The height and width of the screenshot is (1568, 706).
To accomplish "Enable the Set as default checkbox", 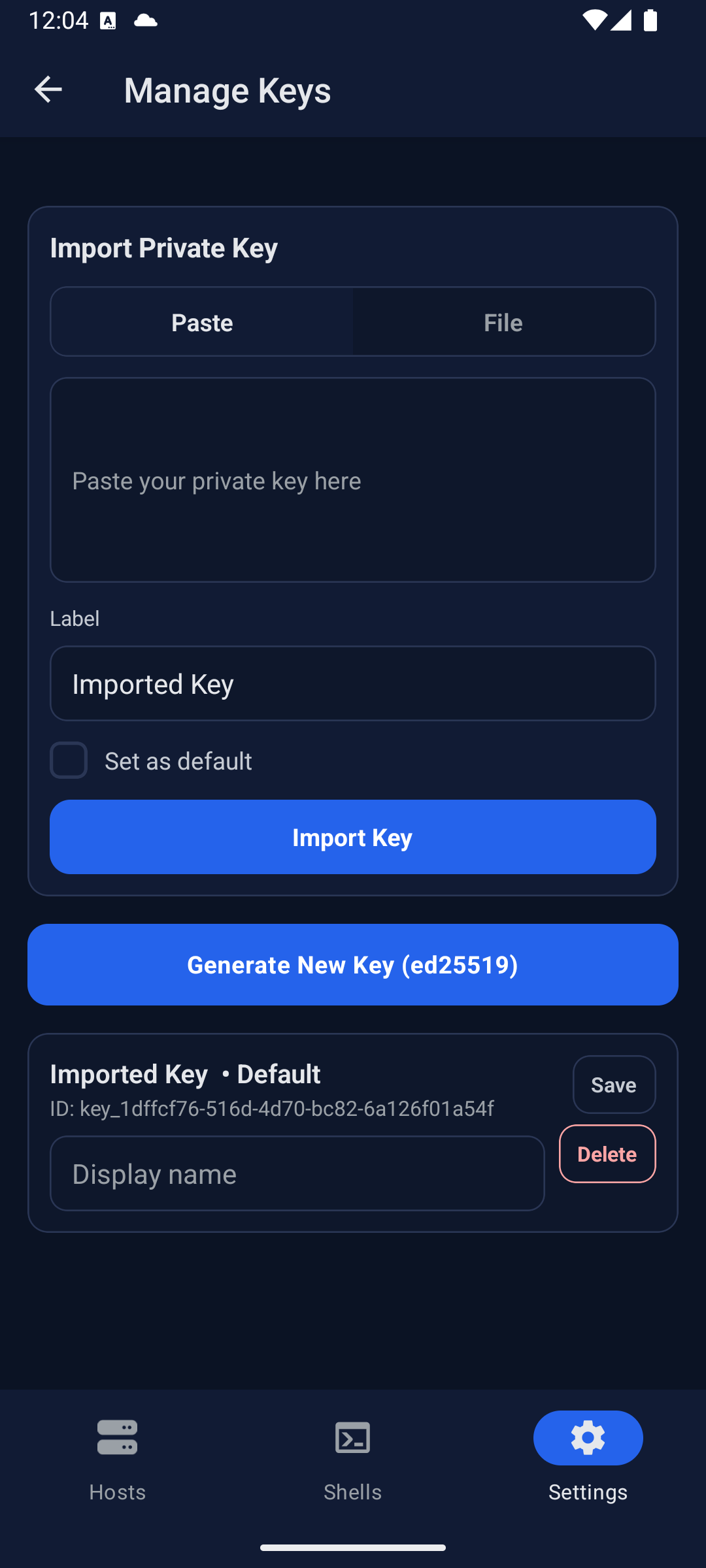I will coord(69,760).
